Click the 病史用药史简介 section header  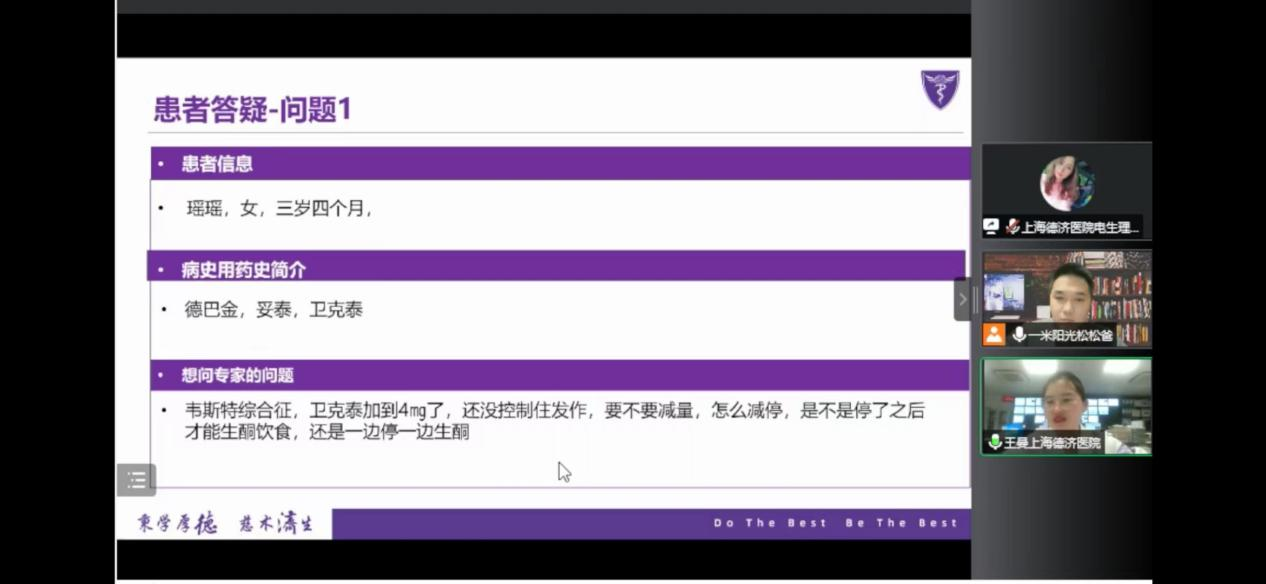coord(243,270)
